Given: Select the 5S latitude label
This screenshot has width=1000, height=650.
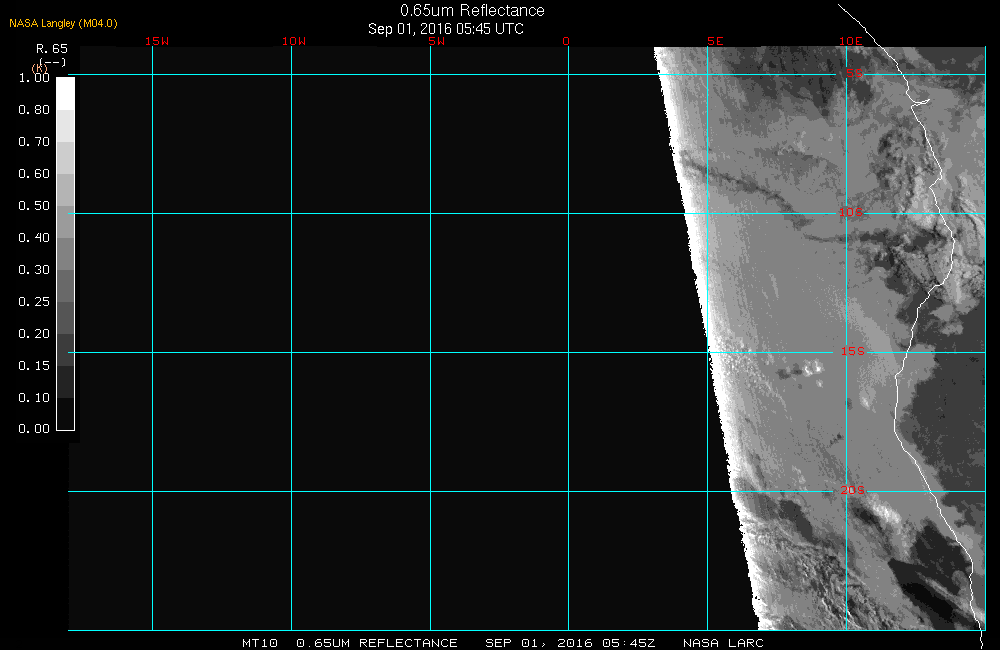Looking at the screenshot, I should (855, 73).
